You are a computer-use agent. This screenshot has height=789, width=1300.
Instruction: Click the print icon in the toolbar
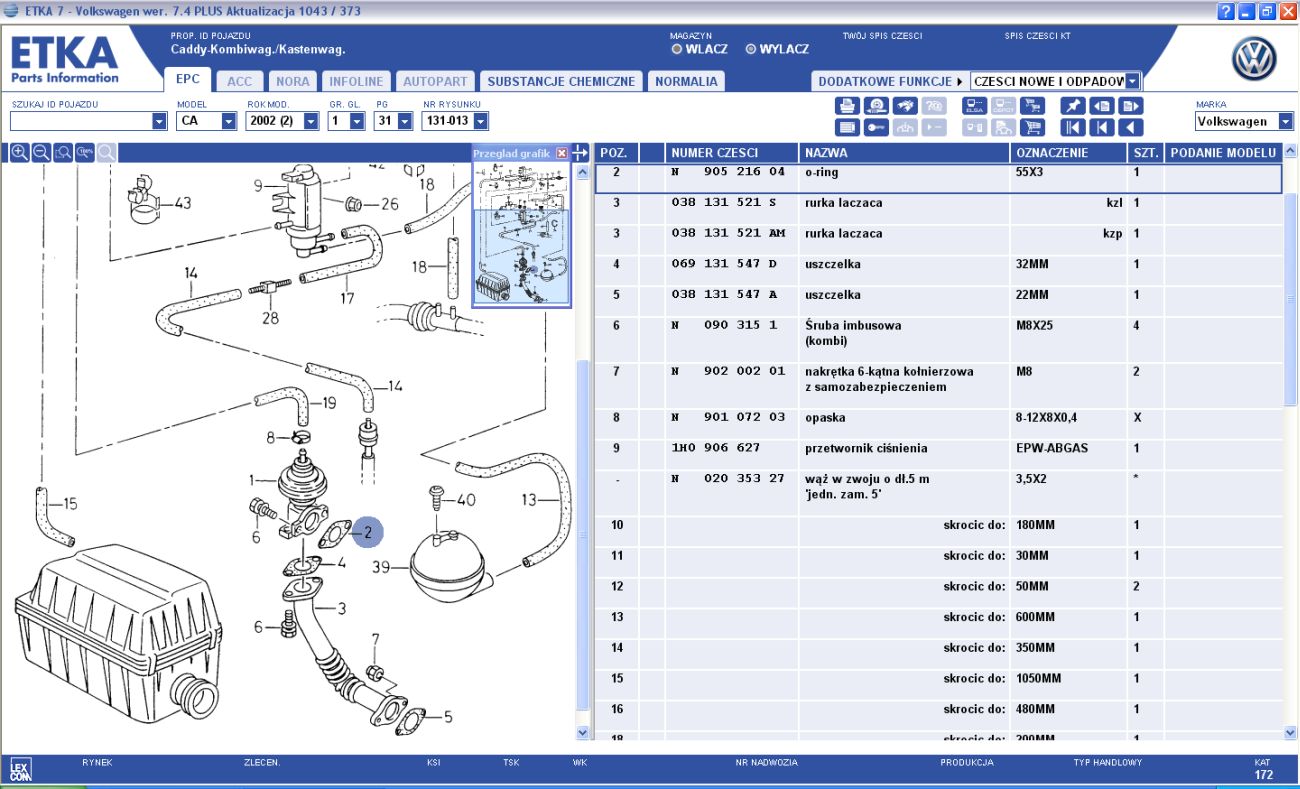847,106
